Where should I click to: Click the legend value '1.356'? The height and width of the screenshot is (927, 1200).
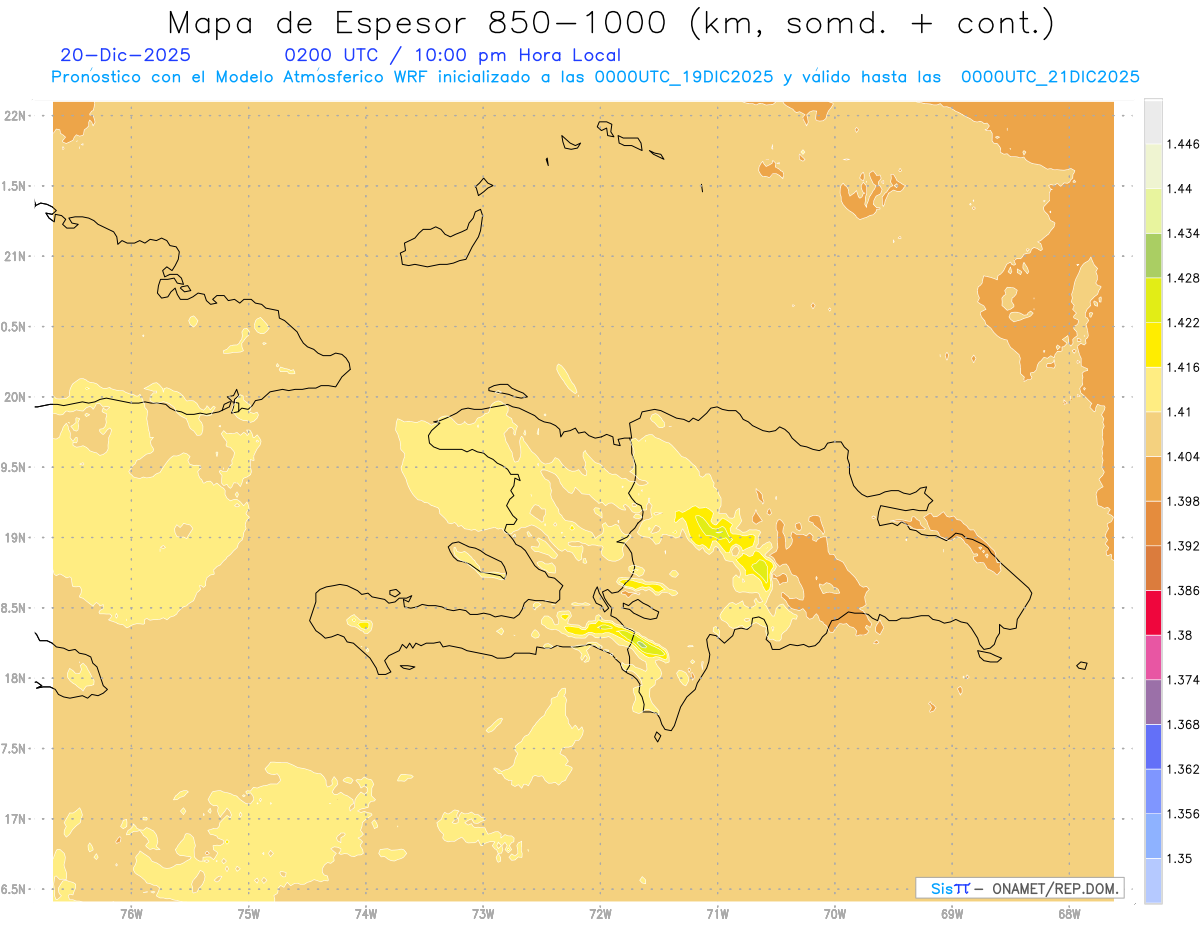[1182, 814]
